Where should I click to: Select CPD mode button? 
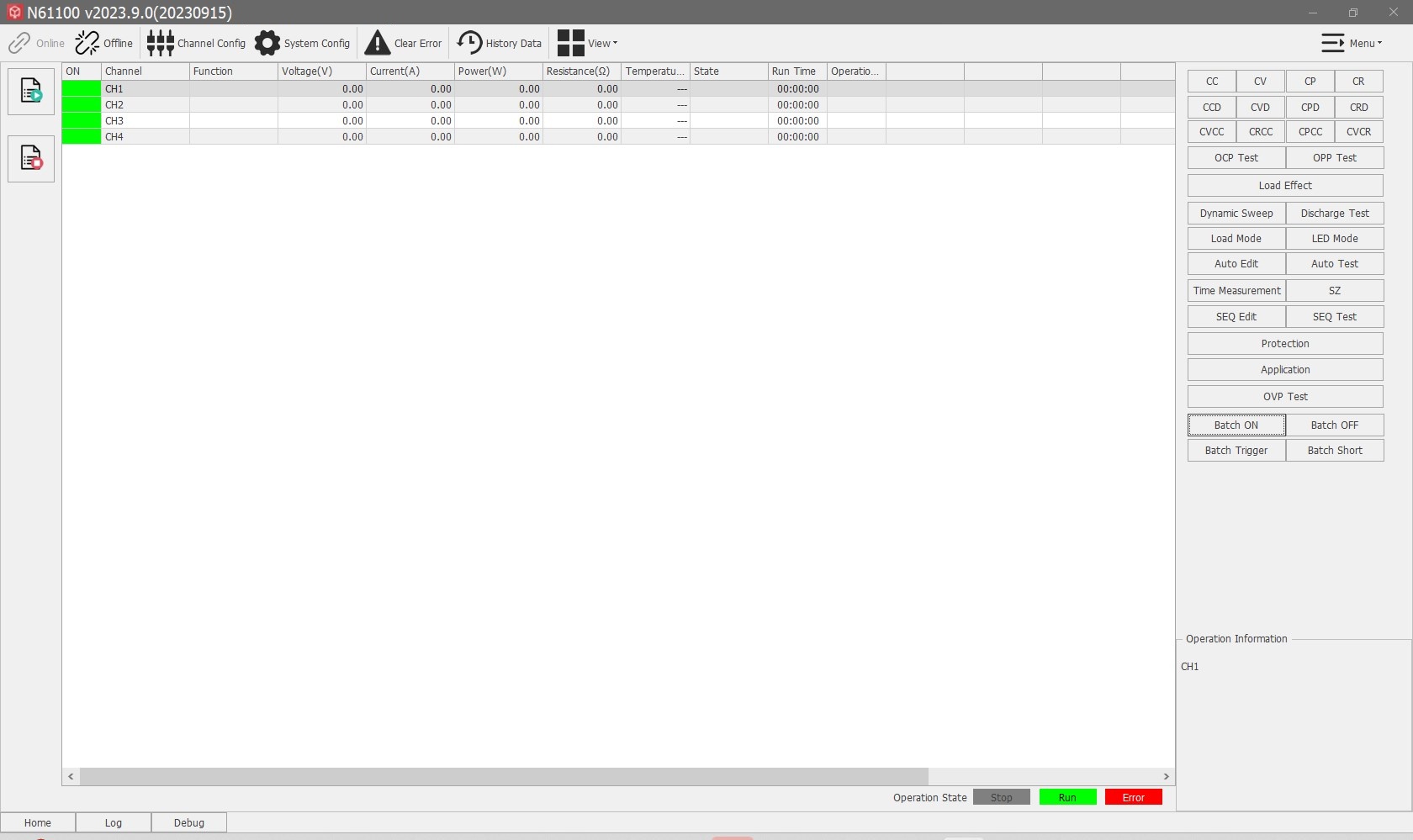(x=1310, y=107)
